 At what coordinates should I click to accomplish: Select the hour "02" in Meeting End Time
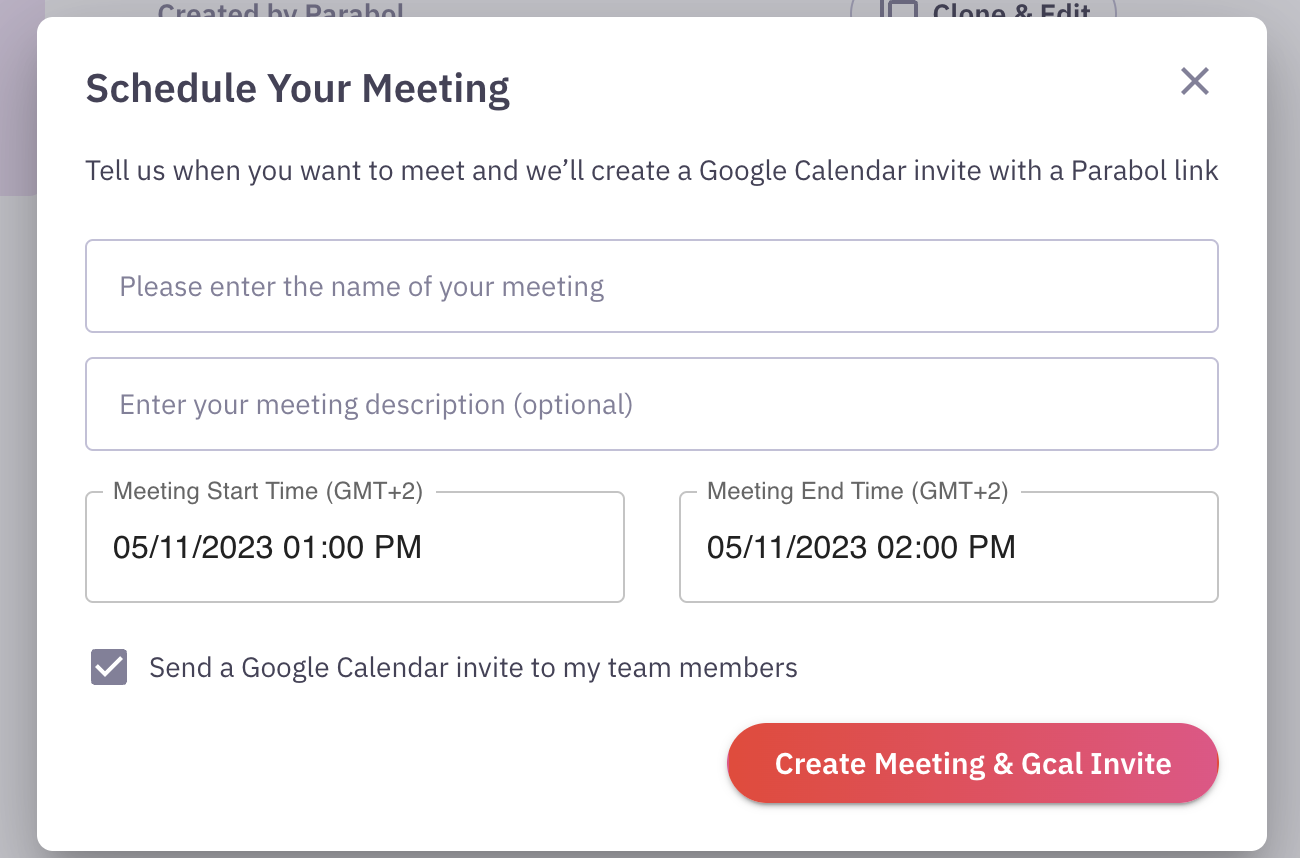895,547
